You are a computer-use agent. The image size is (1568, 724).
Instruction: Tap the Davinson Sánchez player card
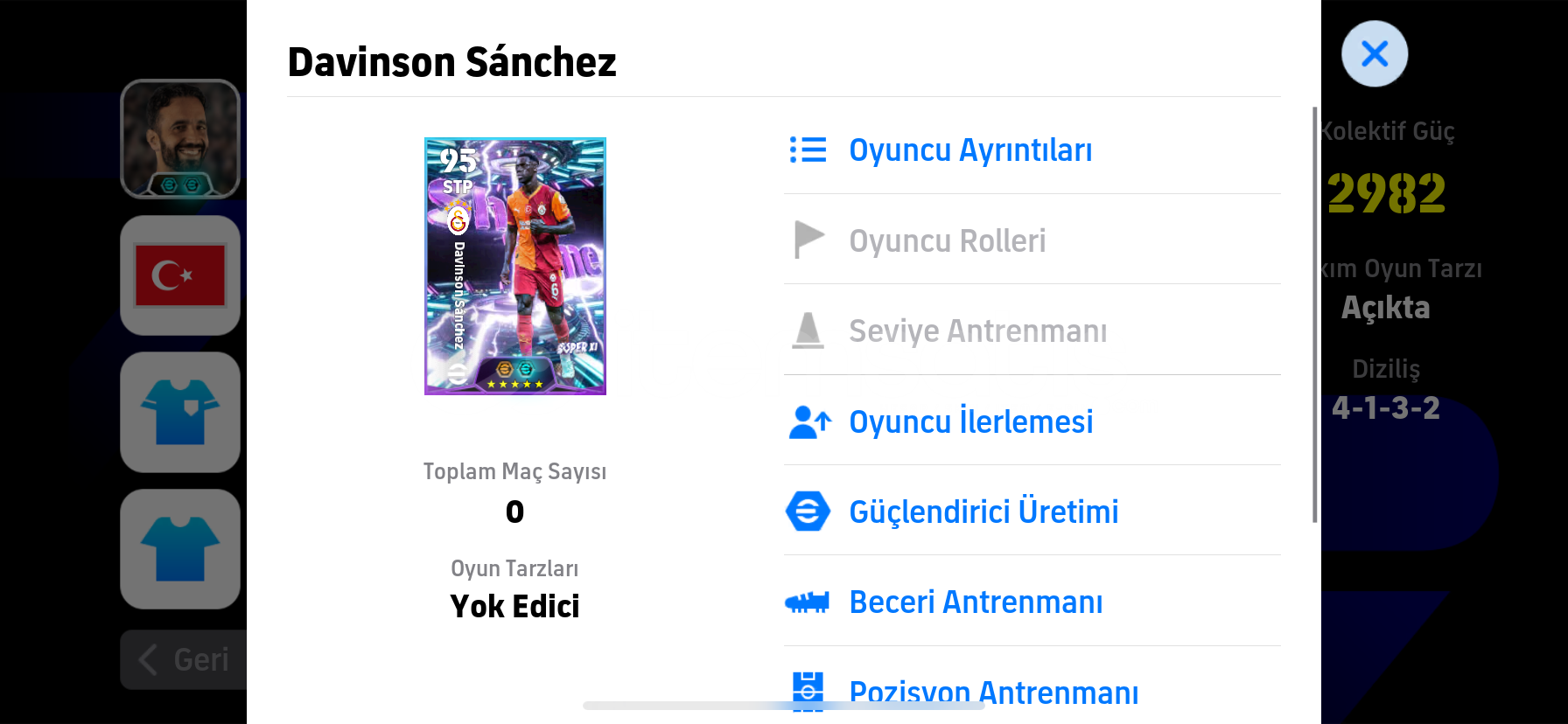(x=515, y=266)
